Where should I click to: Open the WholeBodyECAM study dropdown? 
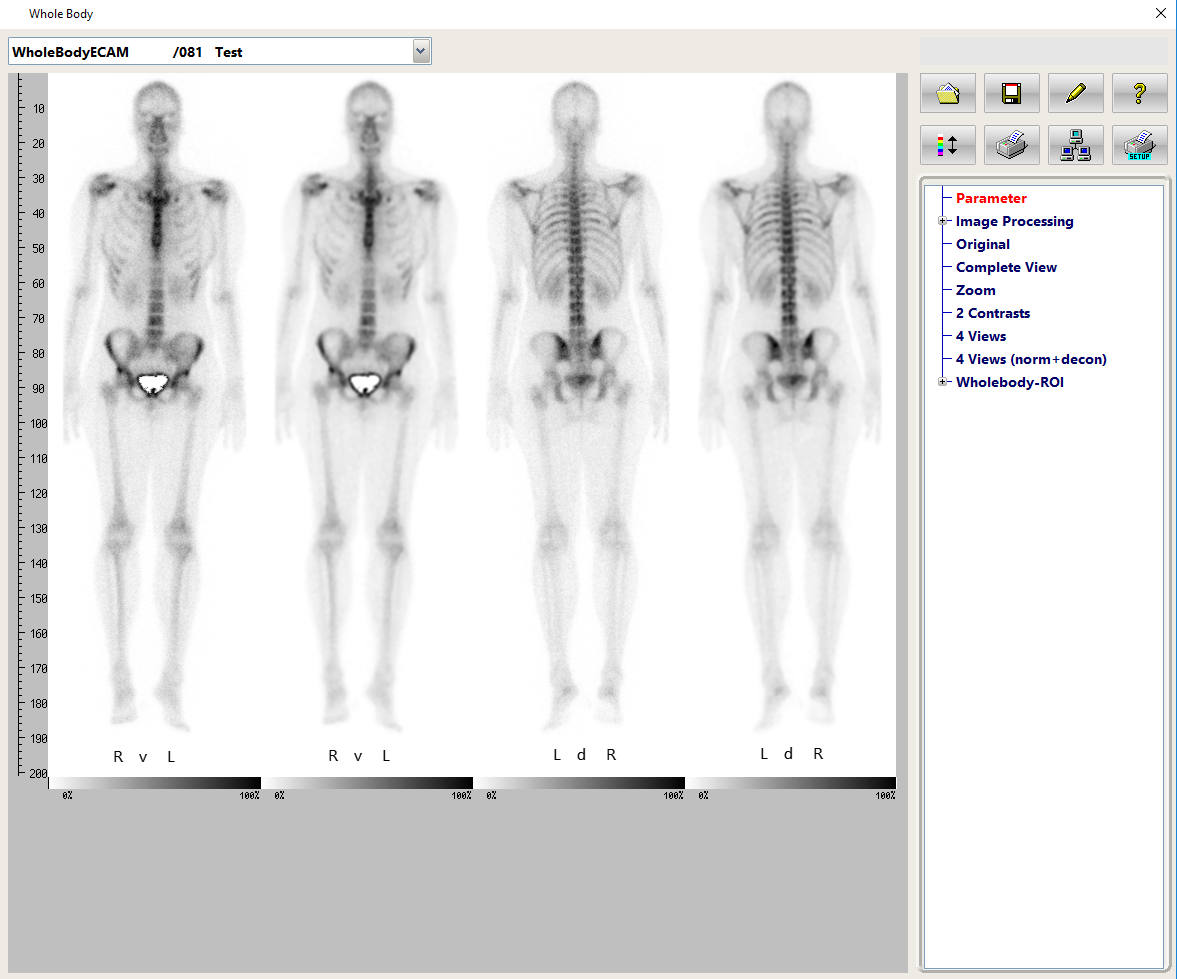(421, 51)
